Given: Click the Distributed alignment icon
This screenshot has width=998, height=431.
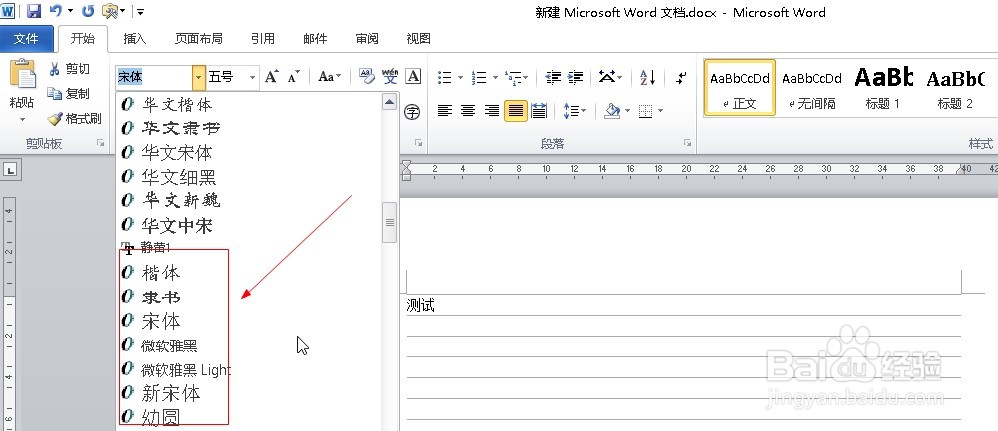Looking at the screenshot, I should [539, 111].
